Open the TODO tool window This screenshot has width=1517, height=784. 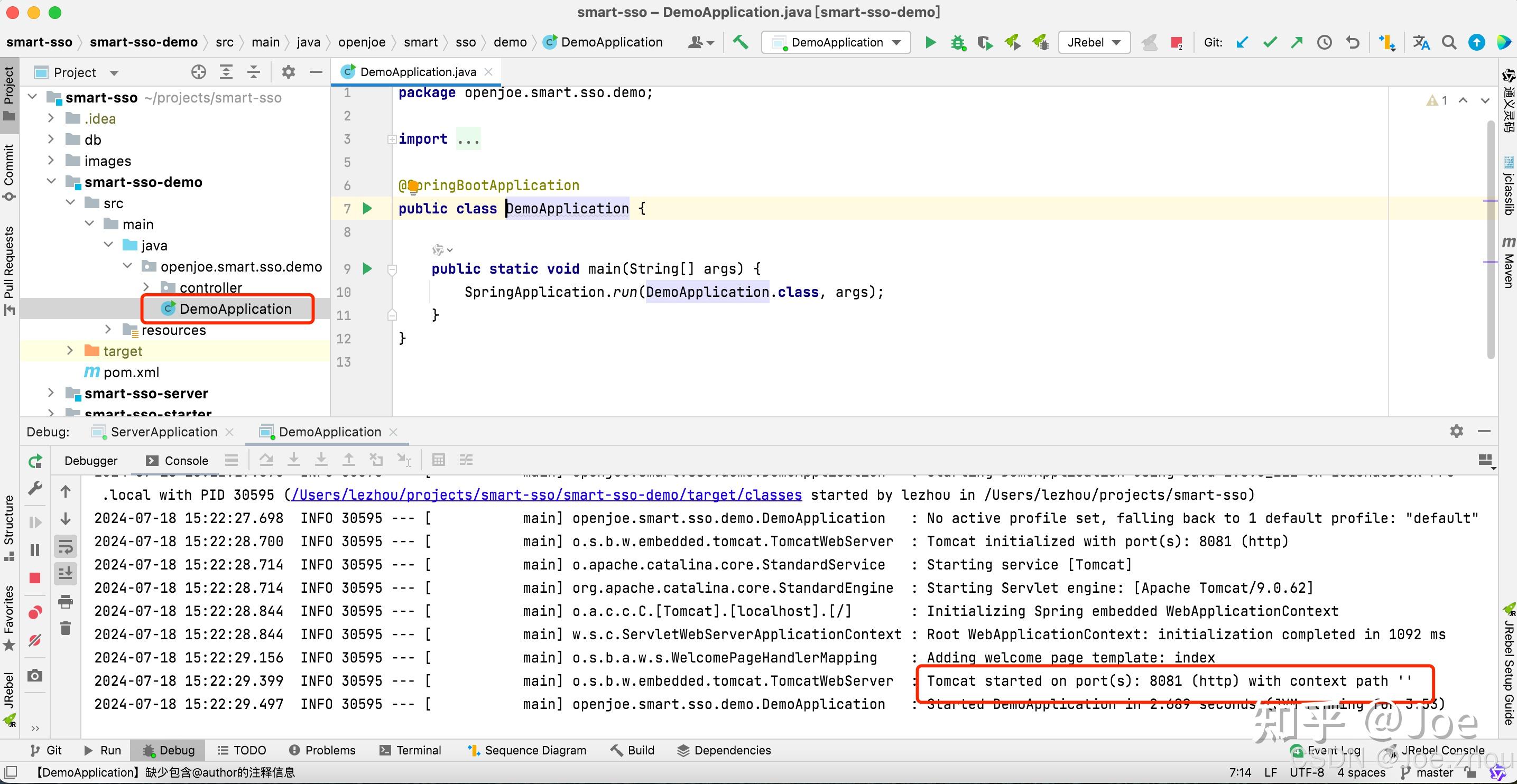point(242,750)
